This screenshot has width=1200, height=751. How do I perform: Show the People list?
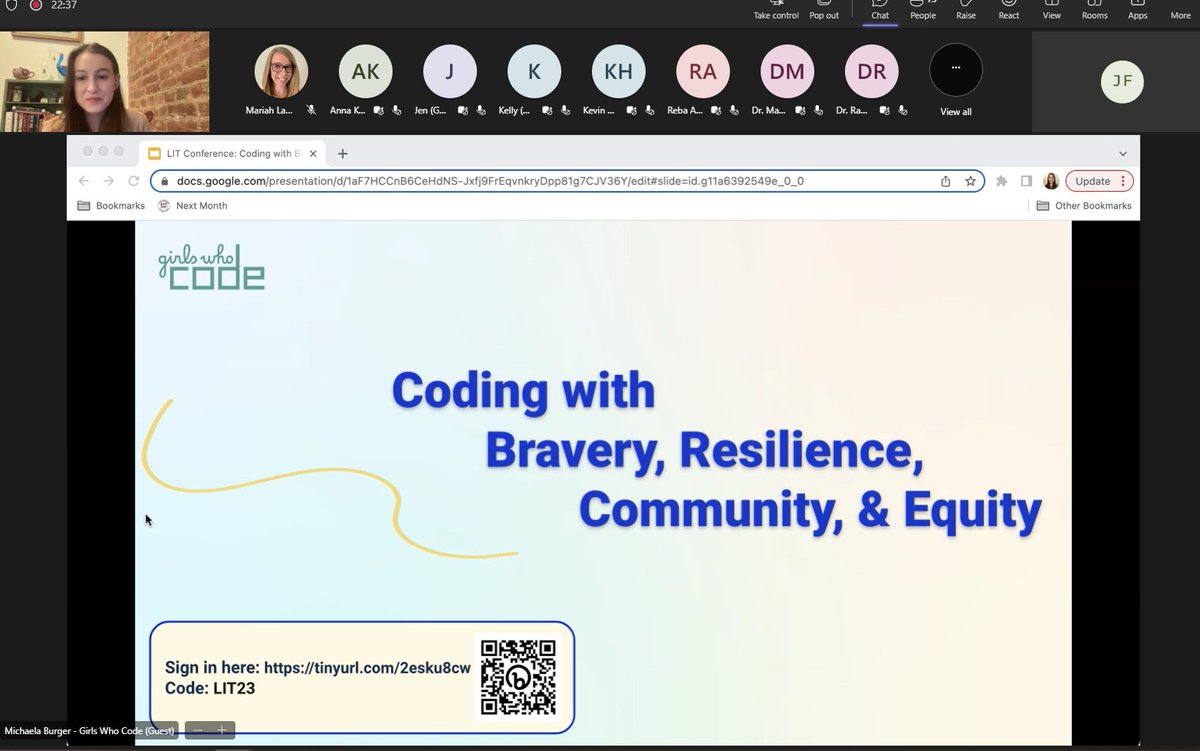click(923, 10)
